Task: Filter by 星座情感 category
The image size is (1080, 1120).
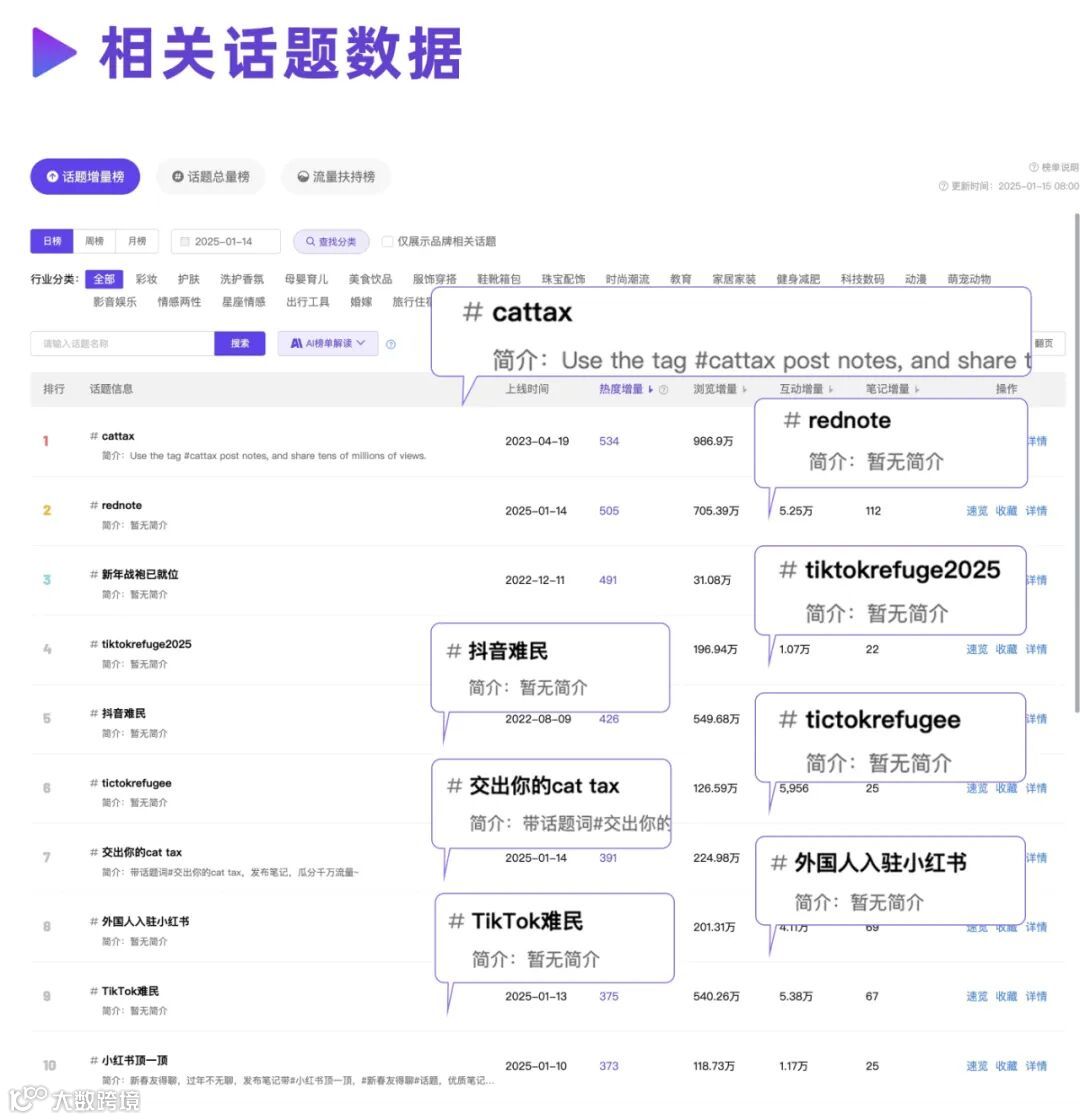Action: coord(244,302)
